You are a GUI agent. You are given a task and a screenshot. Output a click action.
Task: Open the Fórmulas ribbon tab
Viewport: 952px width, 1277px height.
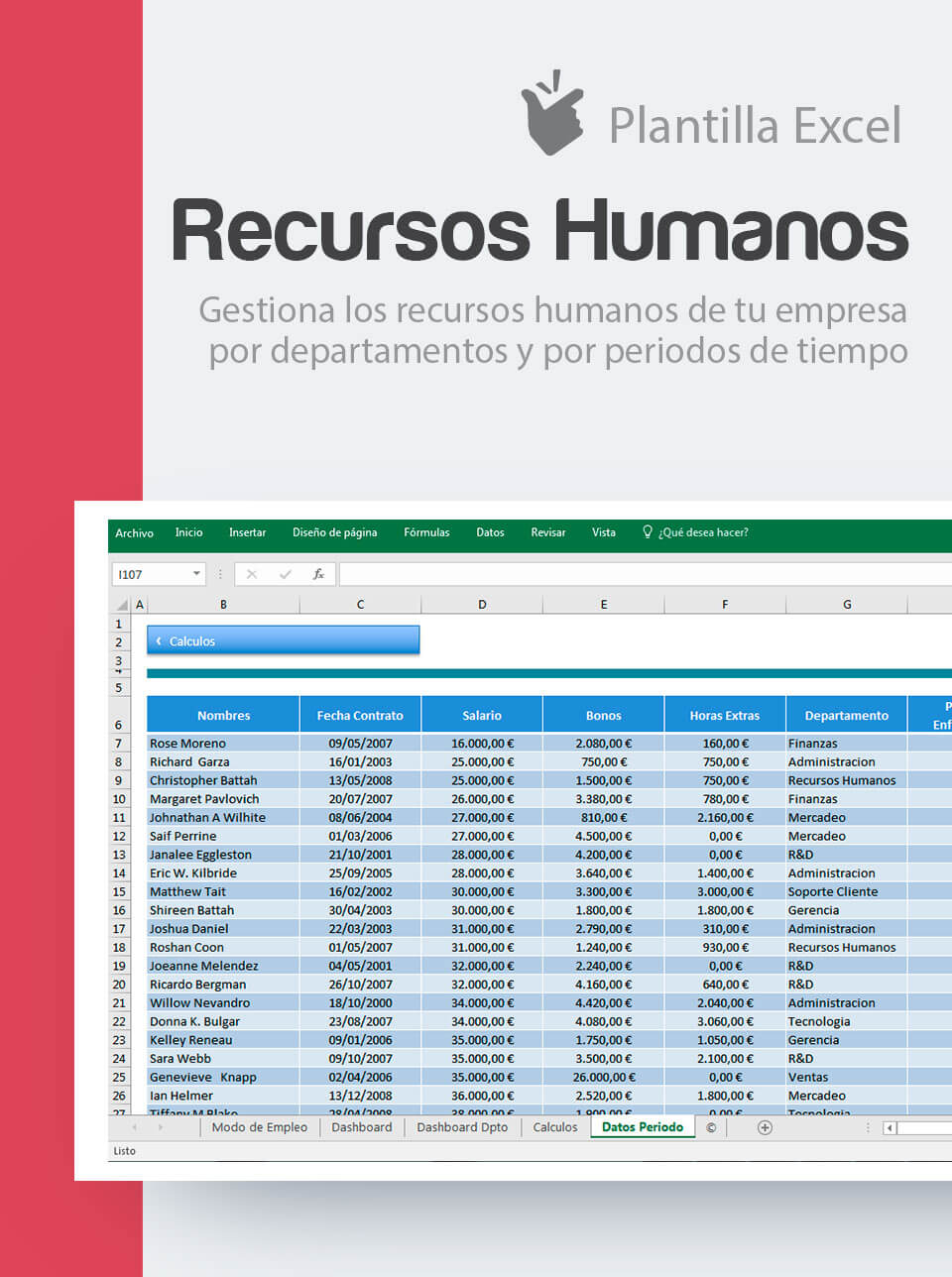click(426, 532)
